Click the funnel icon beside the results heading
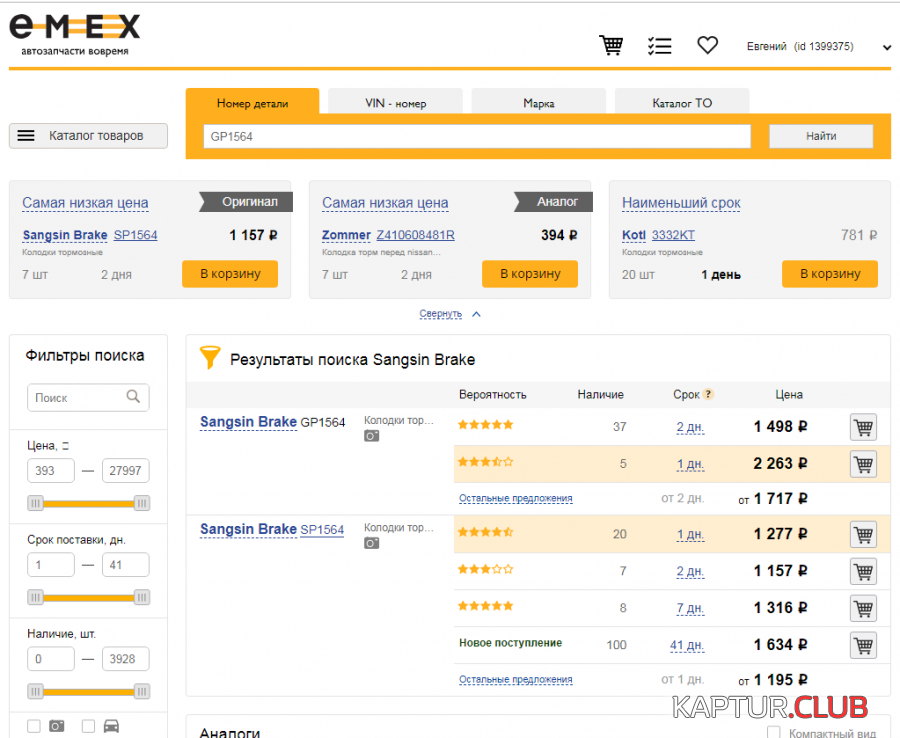 [x=210, y=357]
